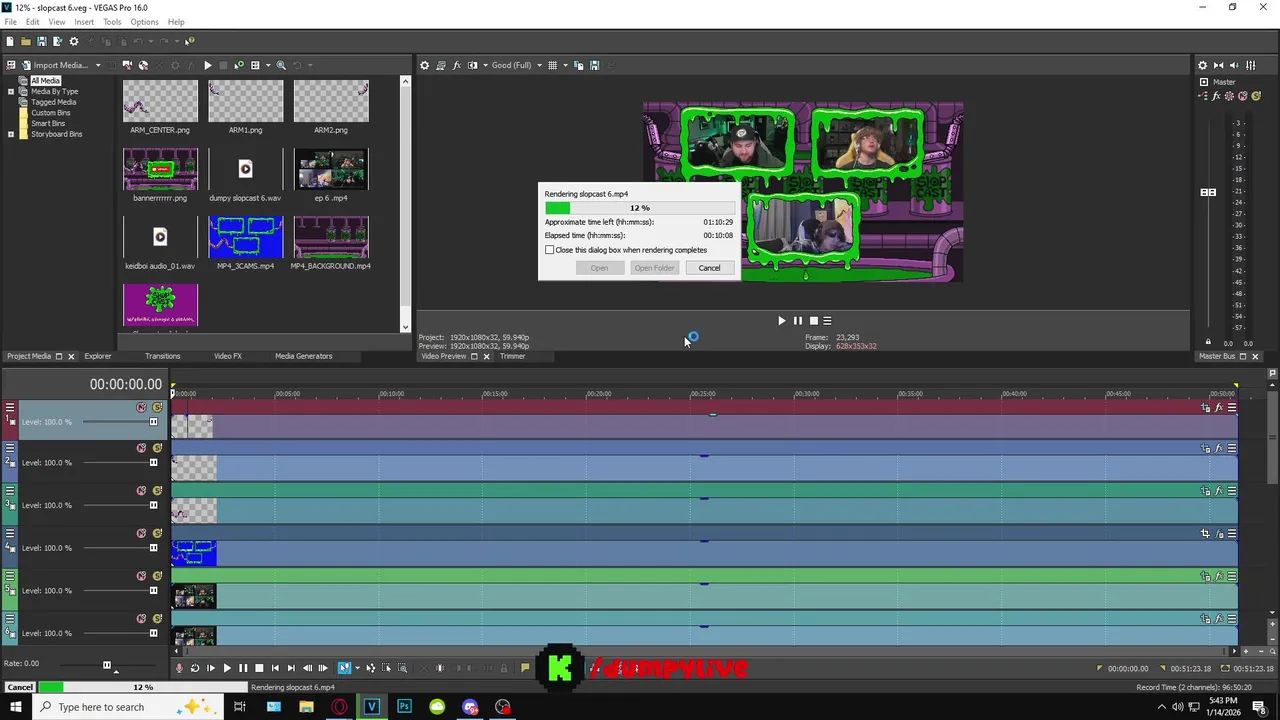Open project Properties via the main toolbar gear

click(74, 41)
